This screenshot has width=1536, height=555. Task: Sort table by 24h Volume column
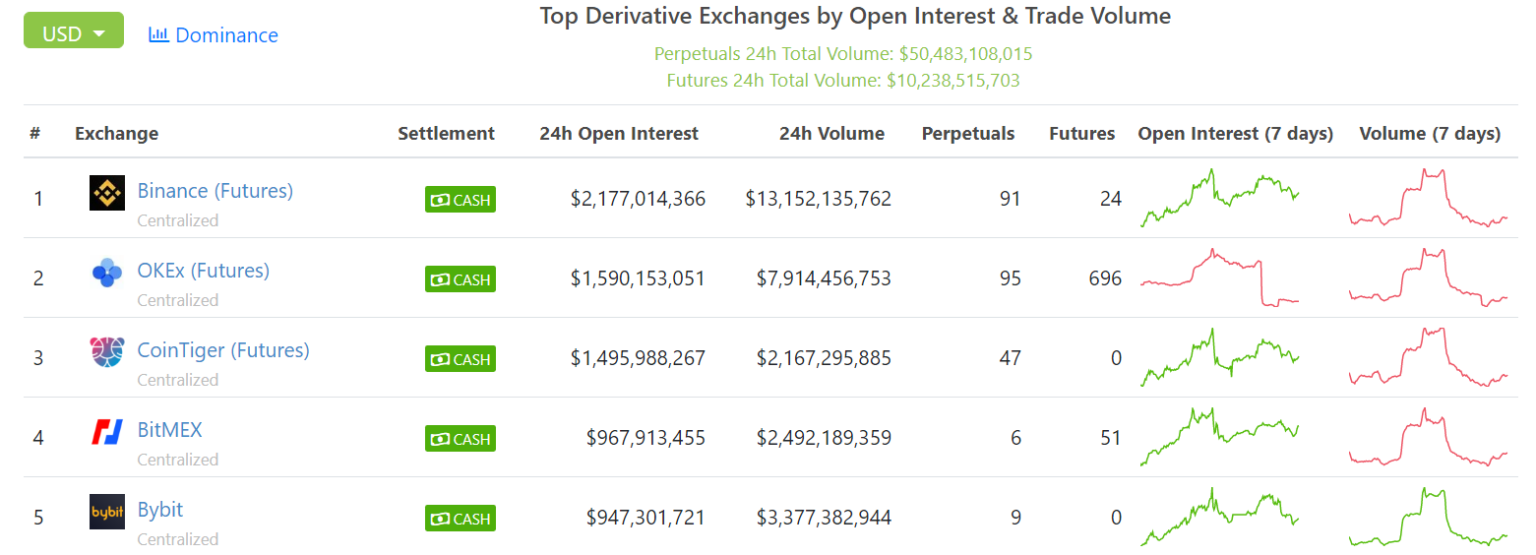coord(832,133)
